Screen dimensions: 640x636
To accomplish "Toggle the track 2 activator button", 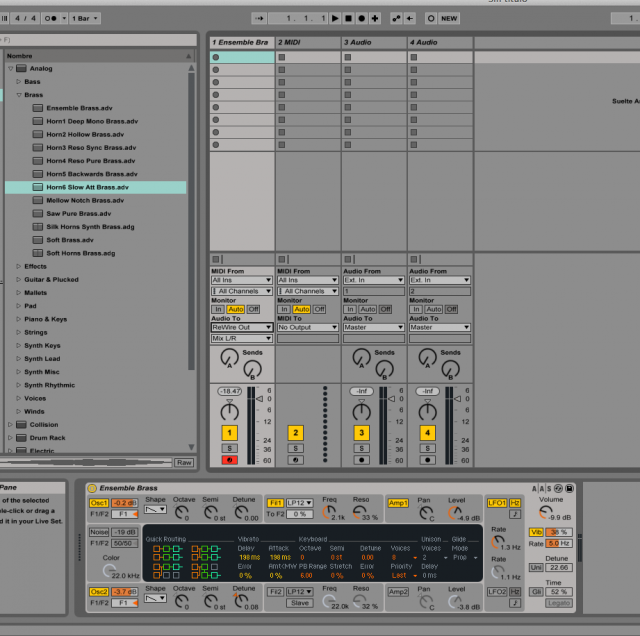I will [x=296, y=433].
